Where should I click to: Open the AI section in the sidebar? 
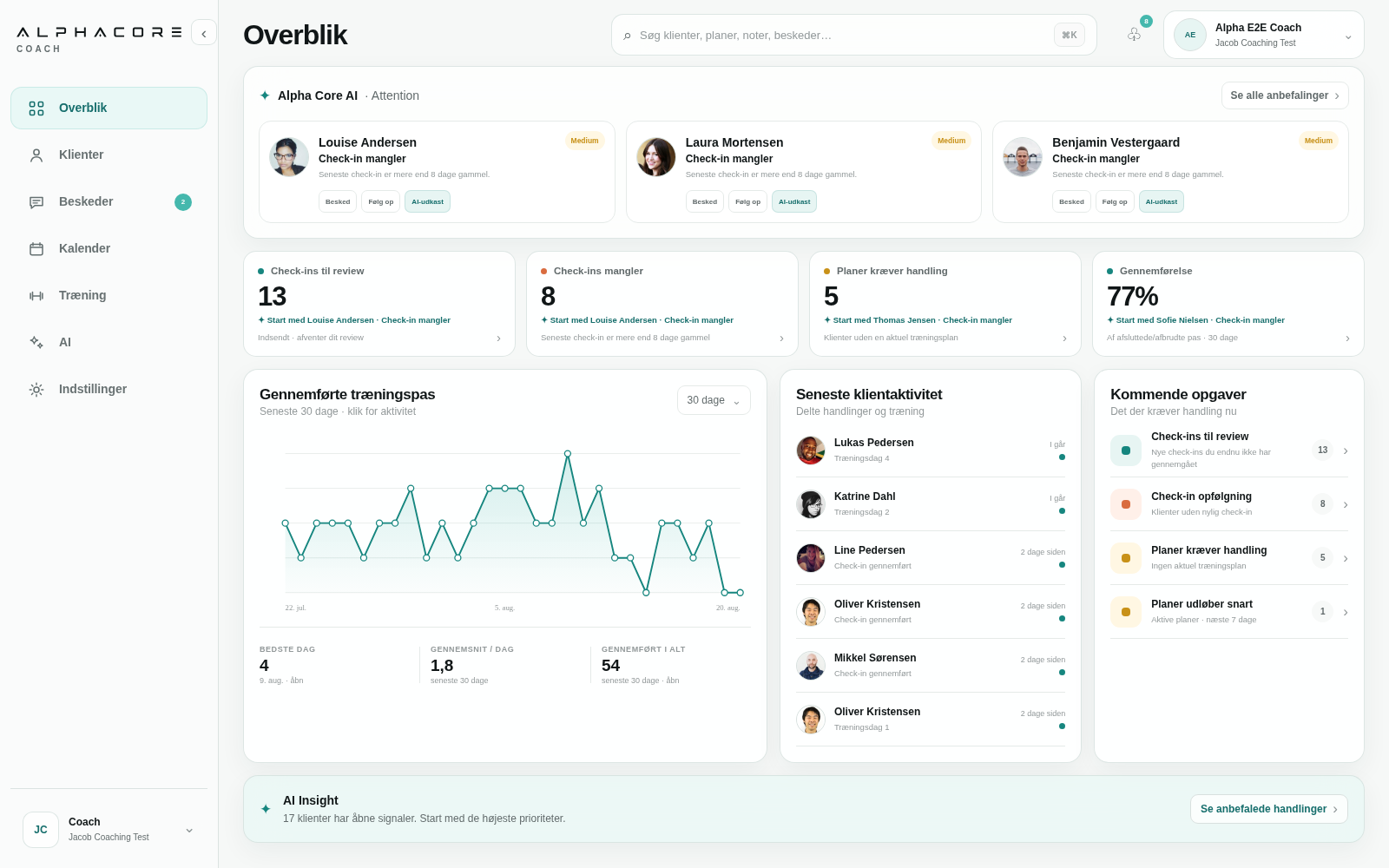[x=109, y=343]
